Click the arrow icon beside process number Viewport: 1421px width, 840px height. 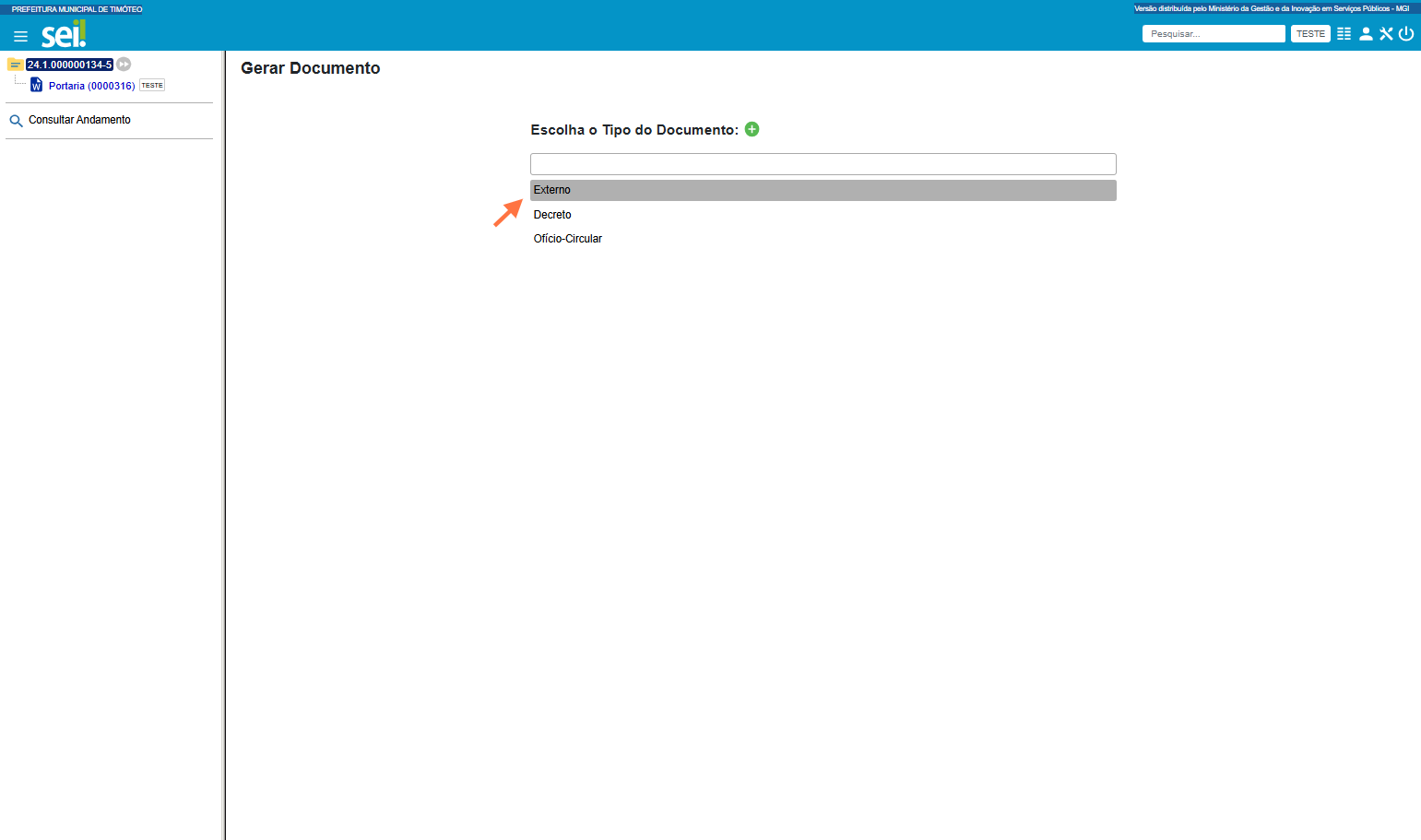pos(124,65)
